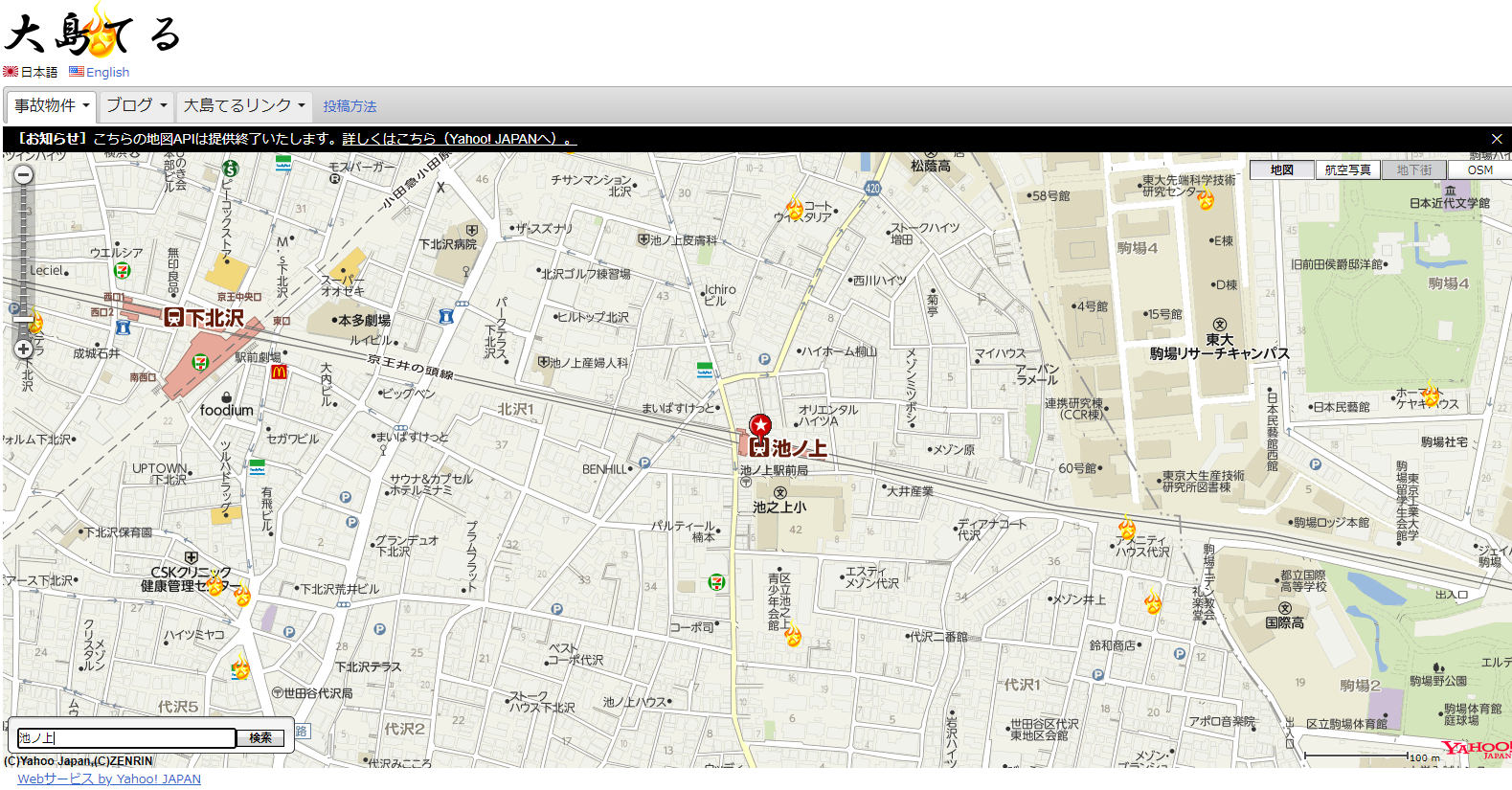Open the 詳しくはこちら Yahoo! JAPAN notice link
1512x790 pixels.
coord(460,139)
